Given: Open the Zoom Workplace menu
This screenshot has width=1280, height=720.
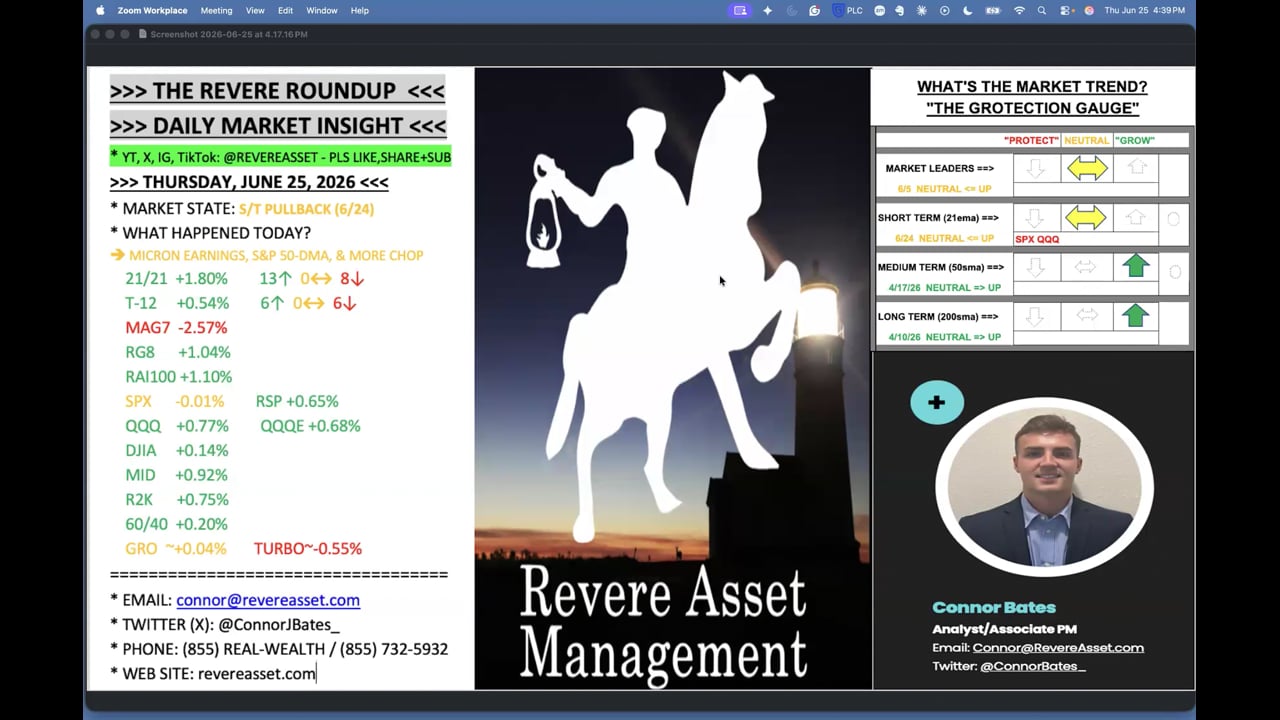Looking at the screenshot, I should pos(152,10).
